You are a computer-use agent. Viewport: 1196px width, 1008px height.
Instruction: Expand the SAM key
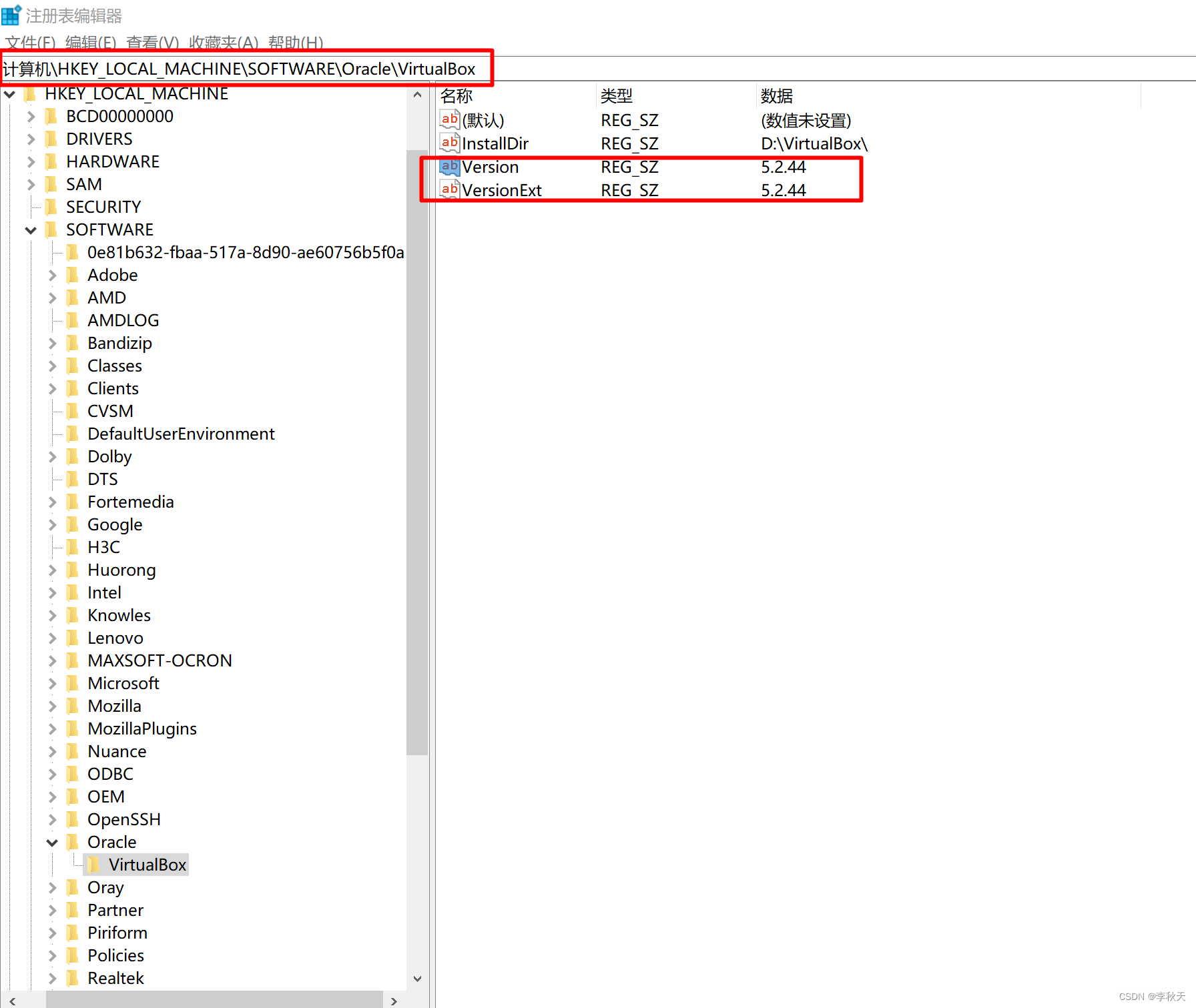[x=31, y=185]
